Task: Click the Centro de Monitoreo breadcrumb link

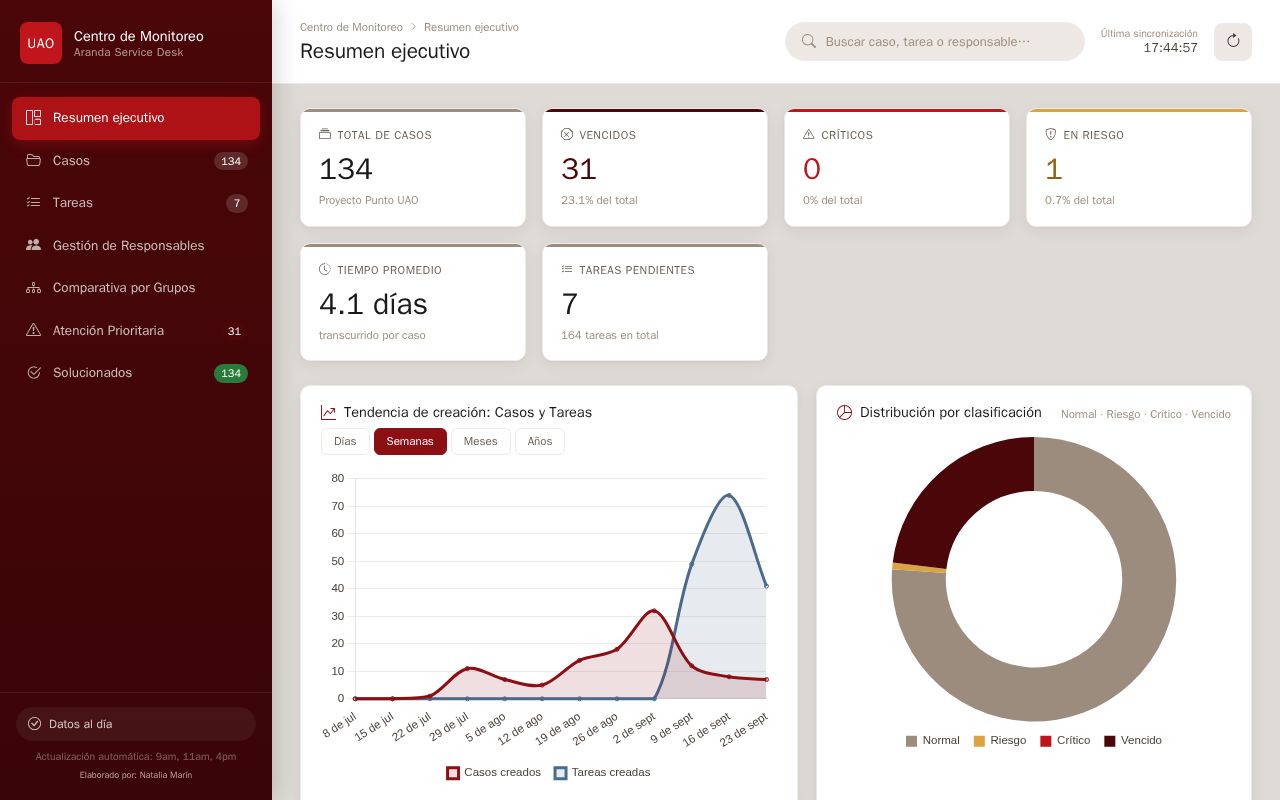Action: pyautogui.click(x=351, y=27)
